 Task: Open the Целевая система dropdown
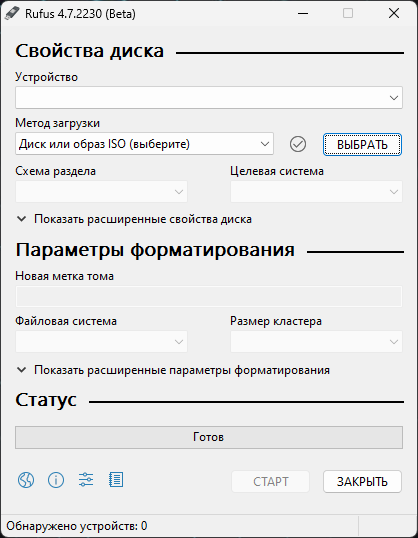point(316,191)
